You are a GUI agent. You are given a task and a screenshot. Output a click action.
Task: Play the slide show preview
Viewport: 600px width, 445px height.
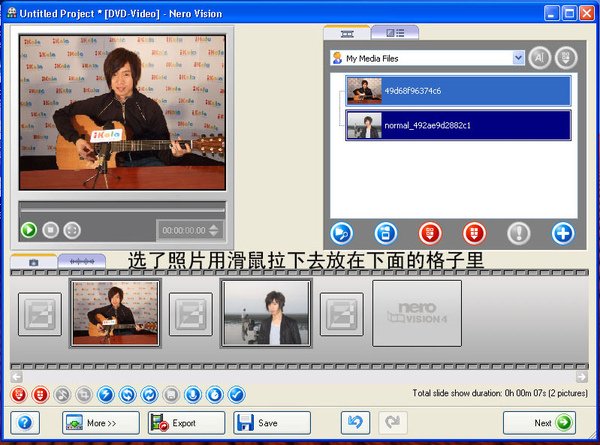(x=29, y=230)
